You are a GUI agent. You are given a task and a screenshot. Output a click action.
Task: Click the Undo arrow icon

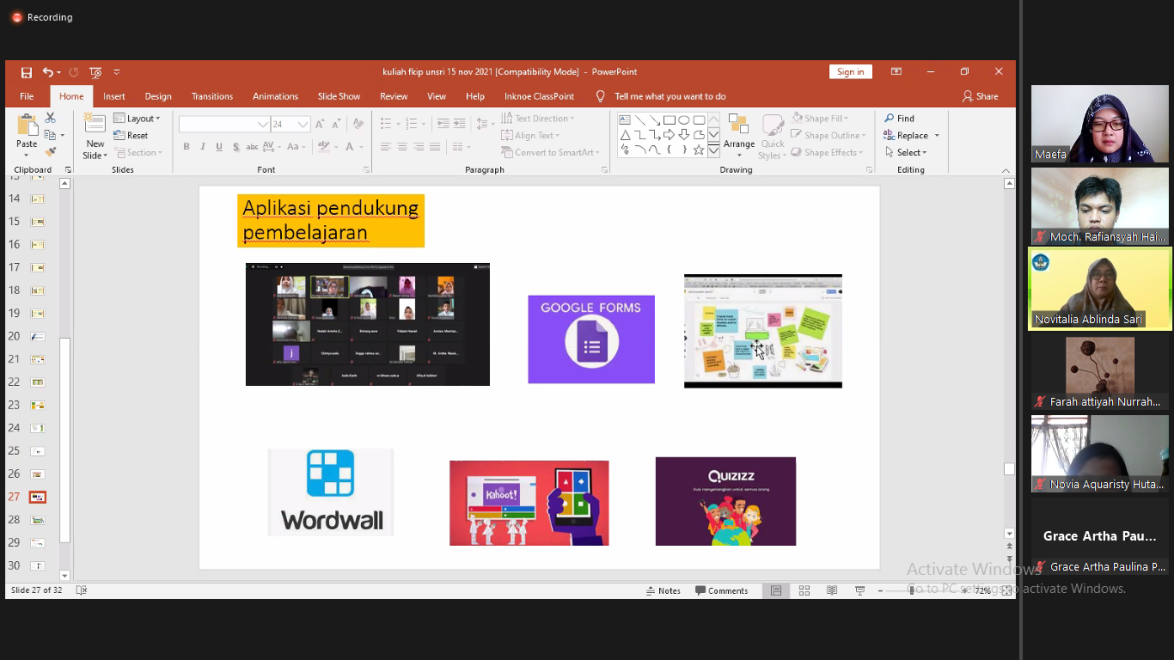click(x=48, y=72)
